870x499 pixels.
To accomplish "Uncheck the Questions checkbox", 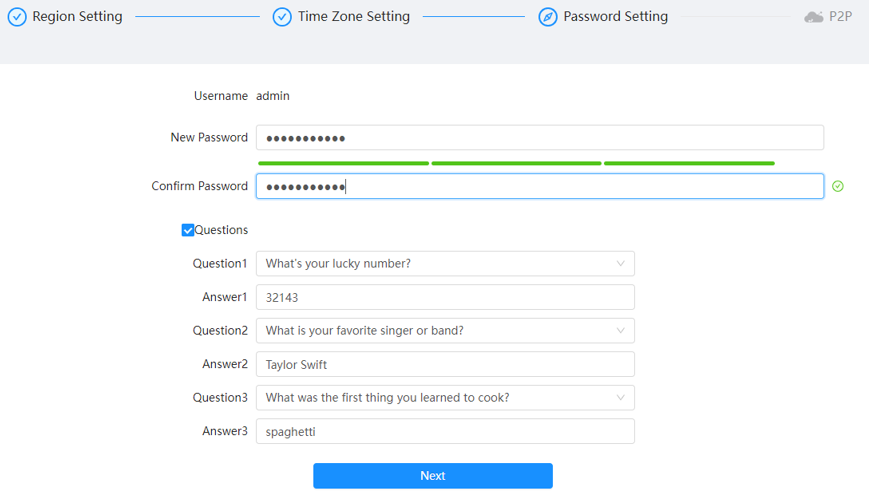I will point(188,230).
